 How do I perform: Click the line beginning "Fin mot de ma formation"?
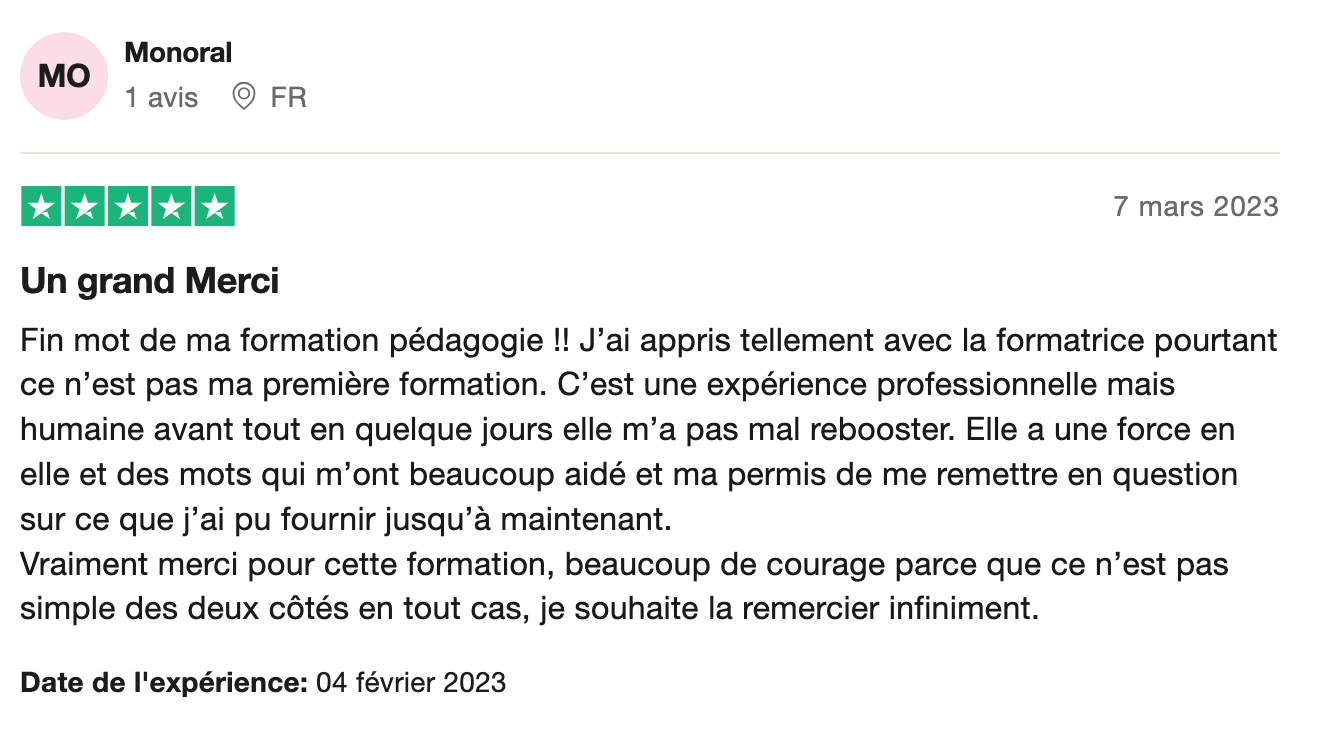tap(649, 340)
